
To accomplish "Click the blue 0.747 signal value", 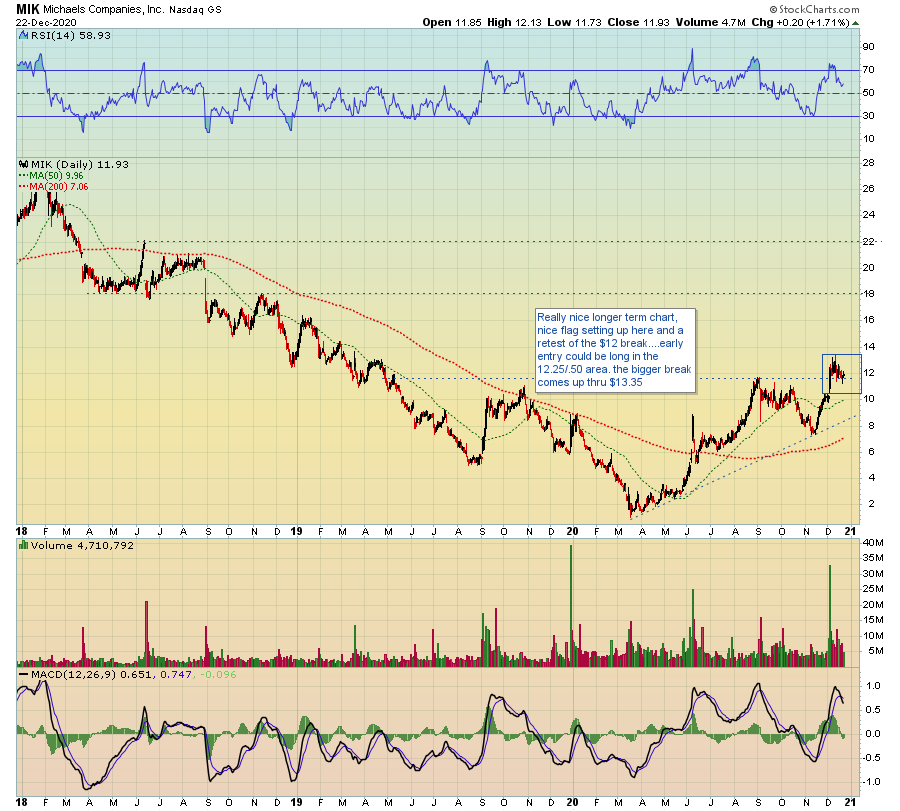I will [176, 674].
